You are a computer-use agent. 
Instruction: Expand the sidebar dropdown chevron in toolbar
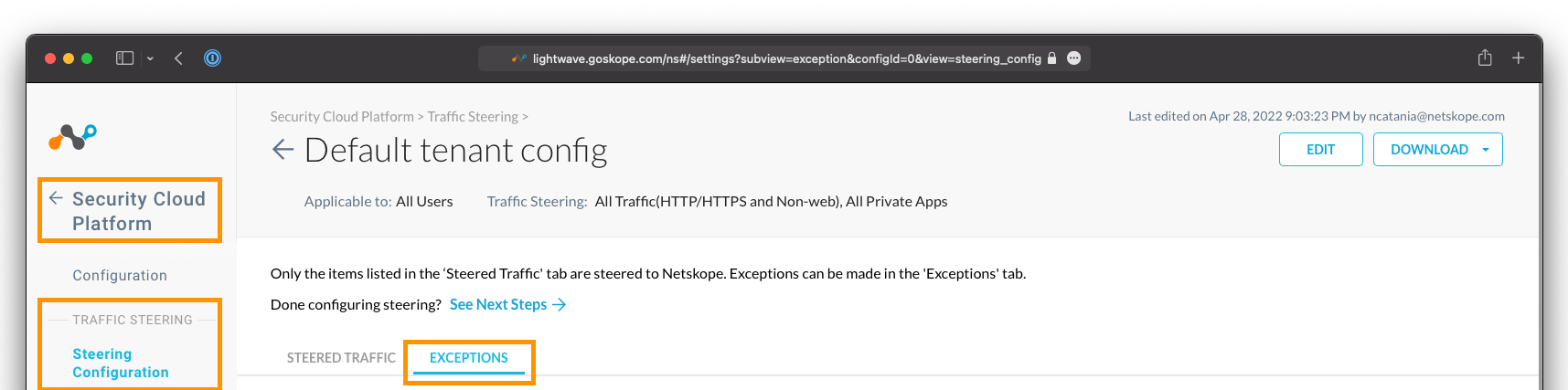[x=150, y=58]
